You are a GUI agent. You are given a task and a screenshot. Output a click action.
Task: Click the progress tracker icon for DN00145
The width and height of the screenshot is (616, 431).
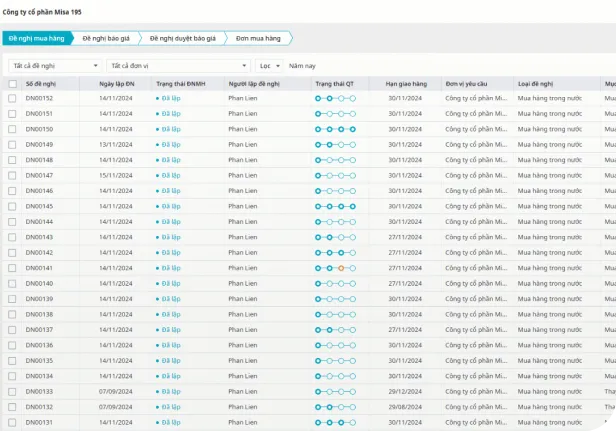pos(336,206)
